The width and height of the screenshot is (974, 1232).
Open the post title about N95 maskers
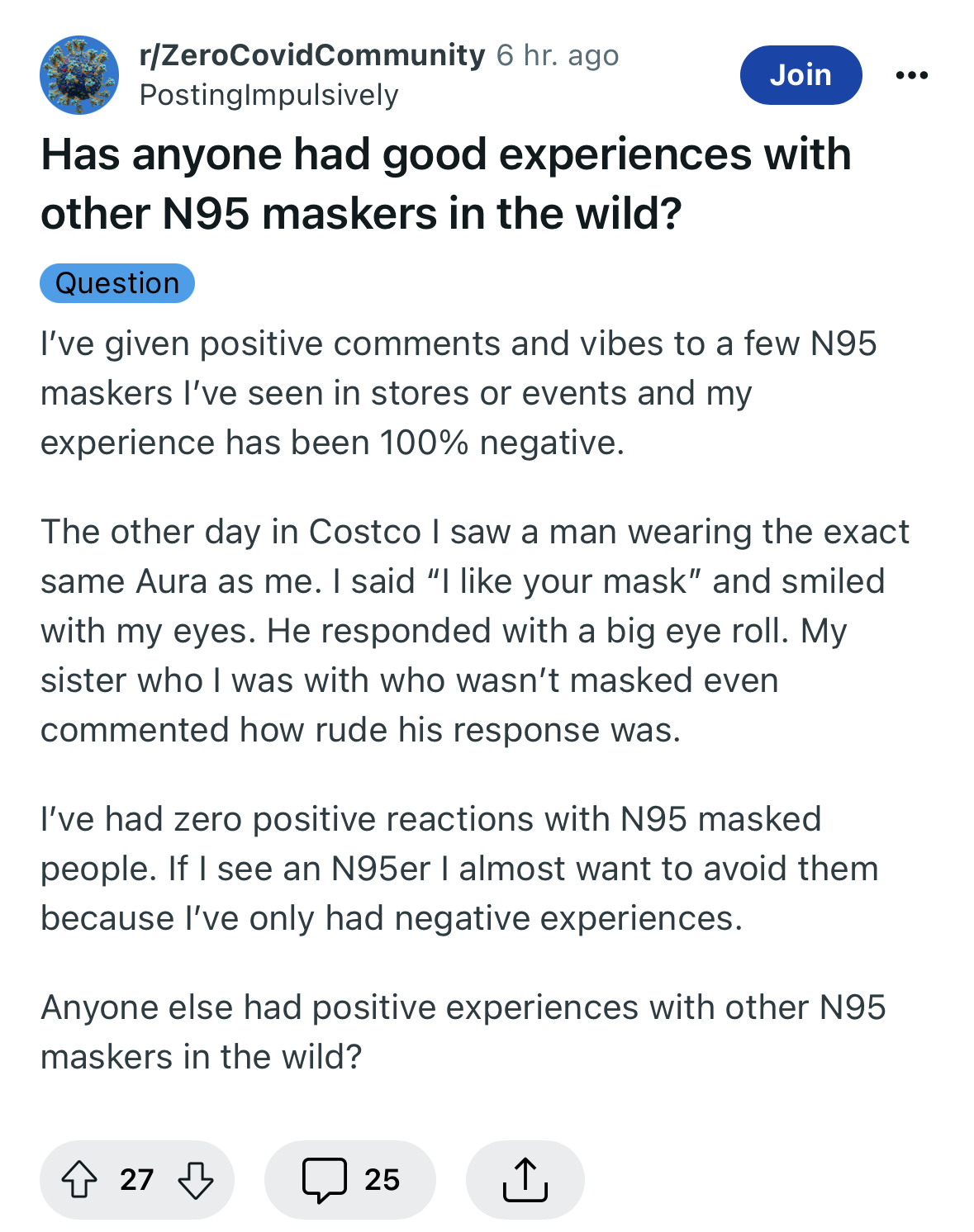pos(446,183)
